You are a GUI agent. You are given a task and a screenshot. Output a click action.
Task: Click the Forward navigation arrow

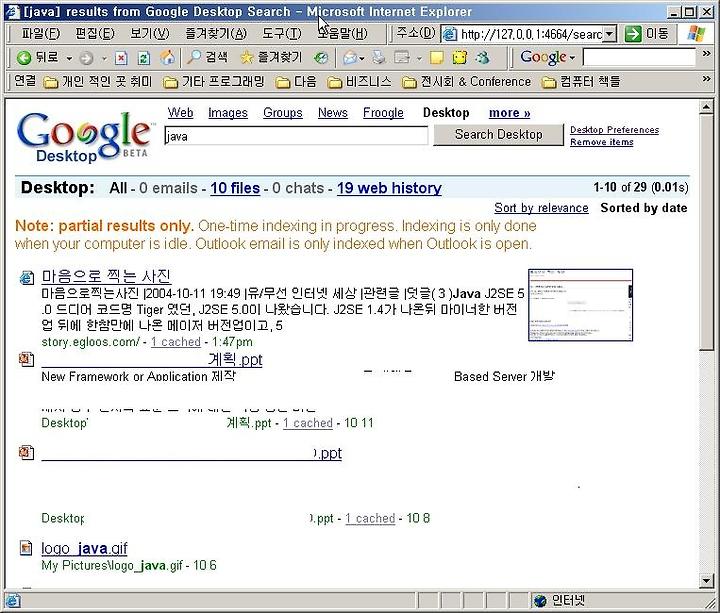coord(86,58)
